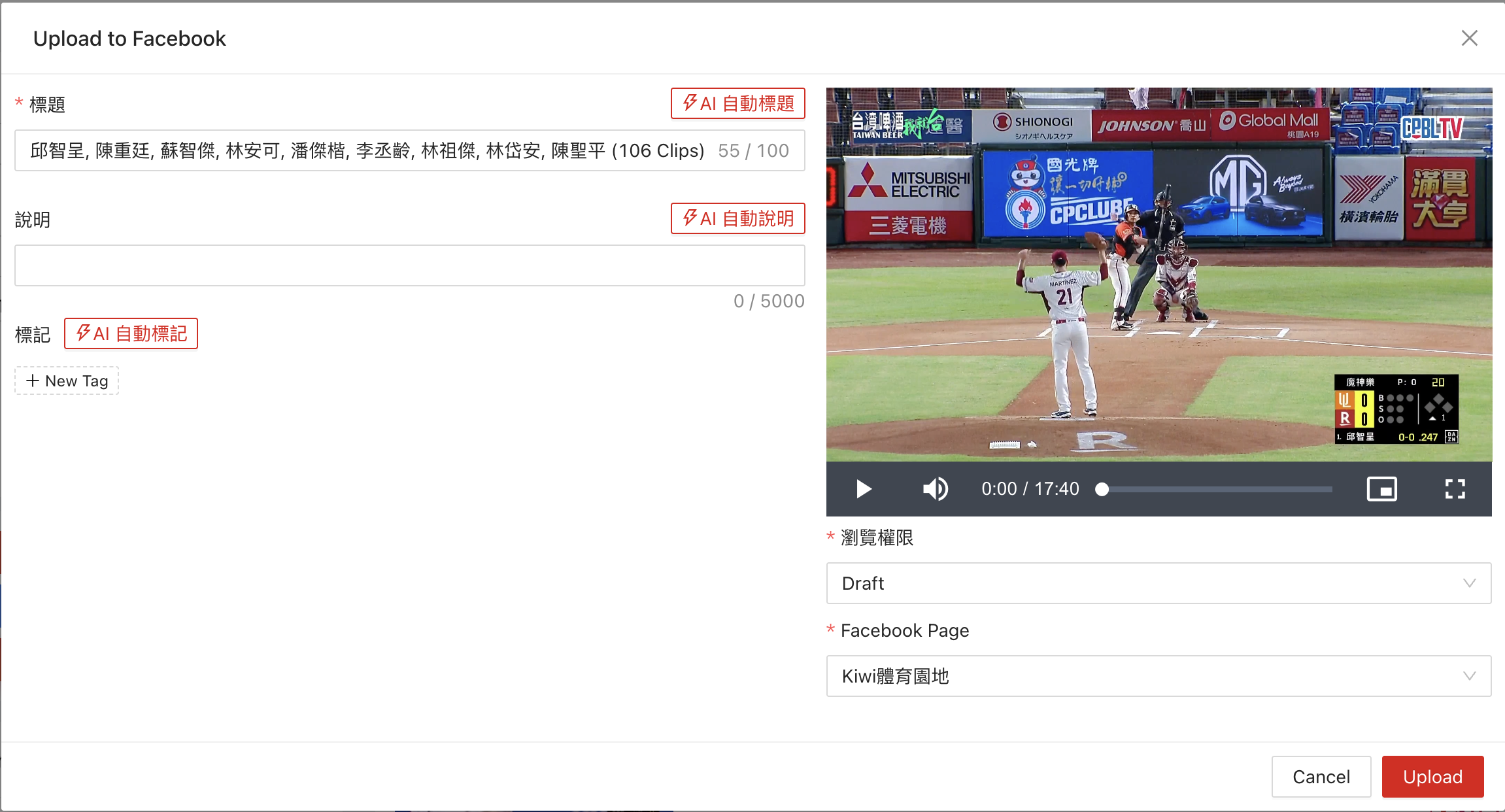Click the Facebook Page label

905,631
